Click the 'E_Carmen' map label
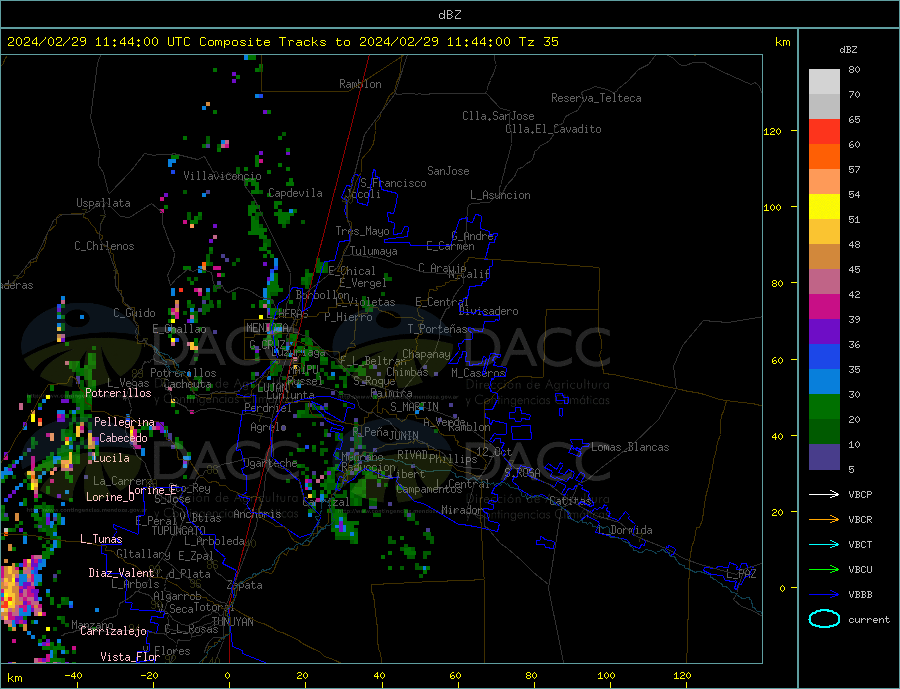 451,246
